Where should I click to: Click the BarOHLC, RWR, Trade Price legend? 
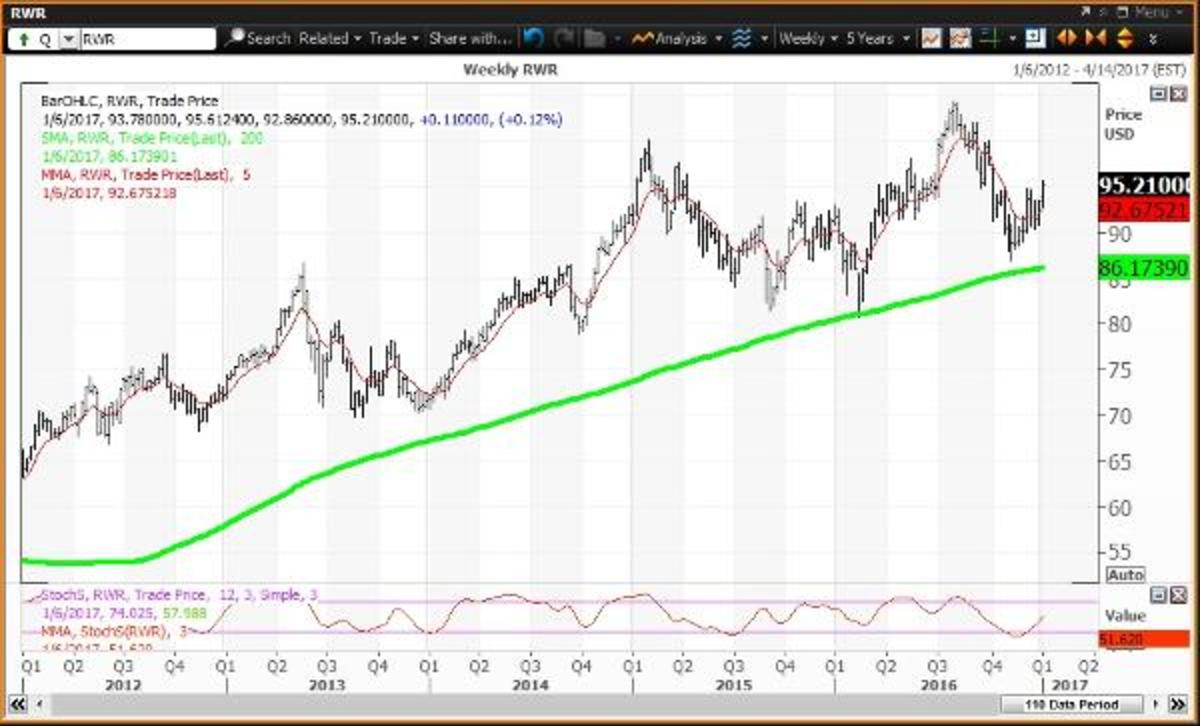(129, 101)
